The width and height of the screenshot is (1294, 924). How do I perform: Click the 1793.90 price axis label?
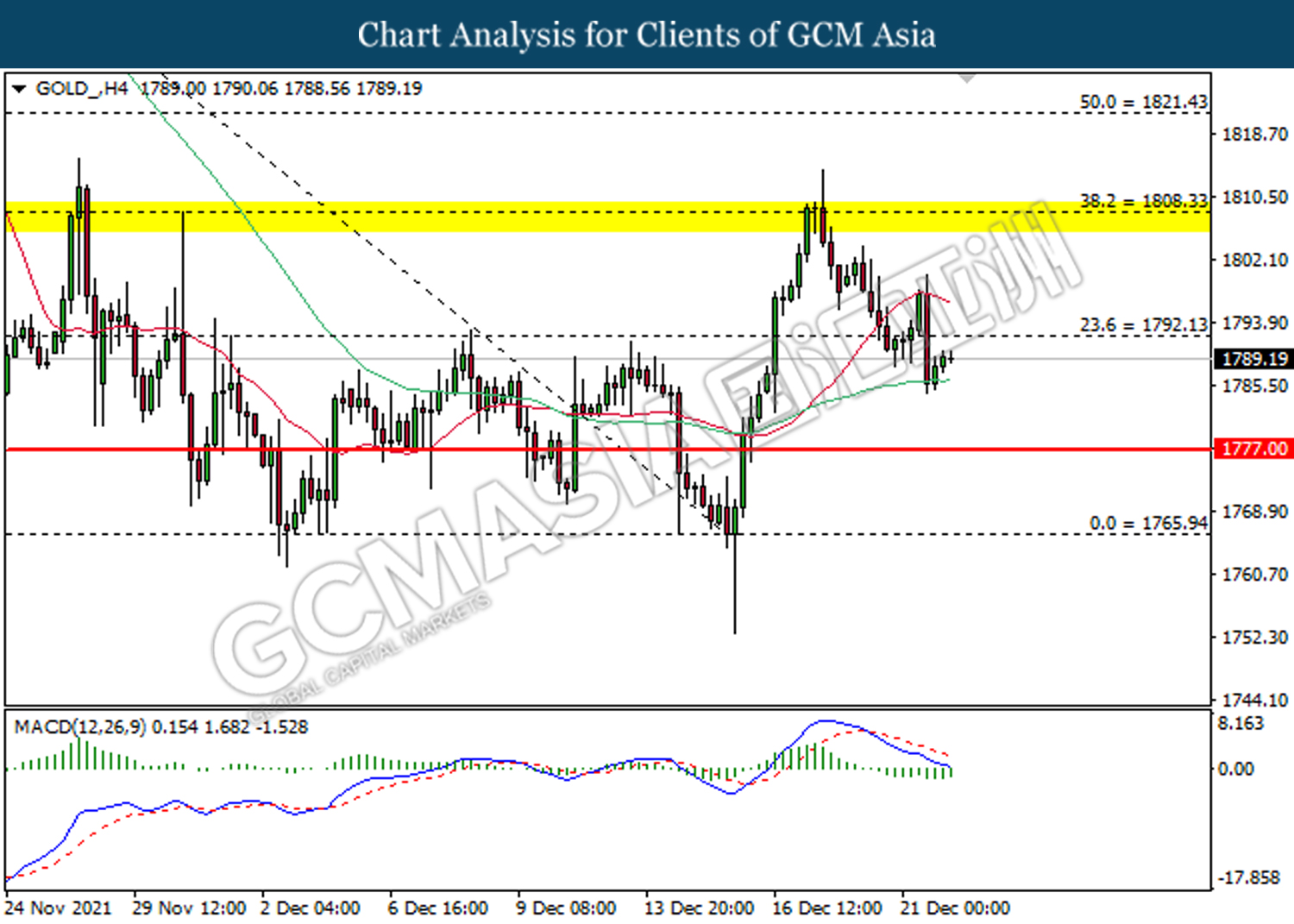click(x=1254, y=322)
